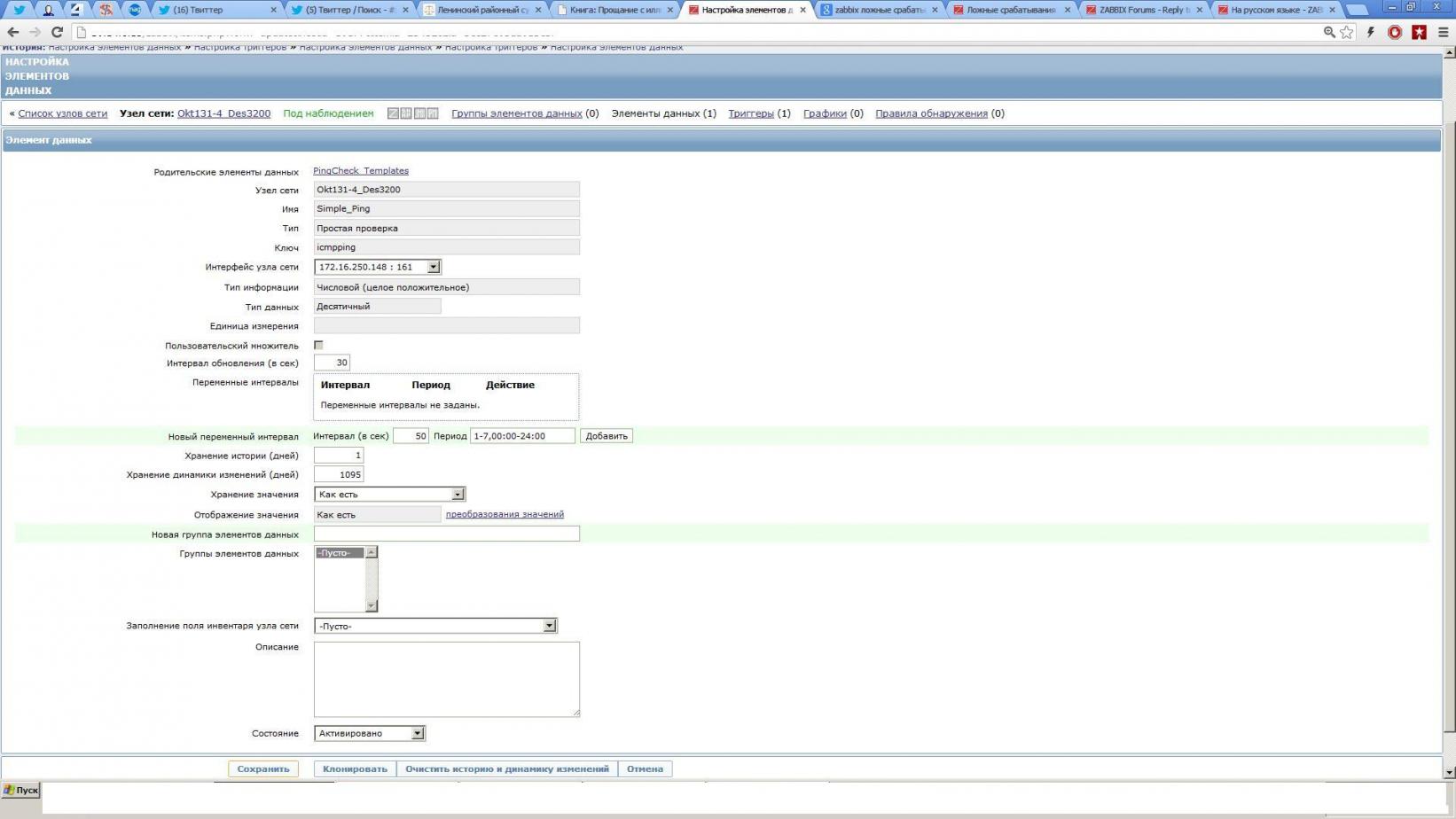Click the lightning bolt extension icon
This screenshot has width=1456, height=819.
click(x=1371, y=32)
